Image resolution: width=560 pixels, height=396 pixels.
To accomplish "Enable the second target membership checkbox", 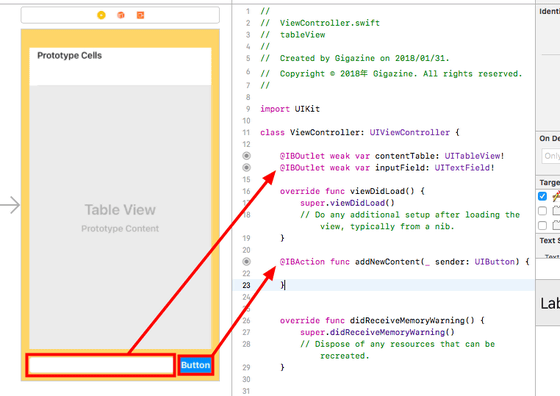I will 542,211.
